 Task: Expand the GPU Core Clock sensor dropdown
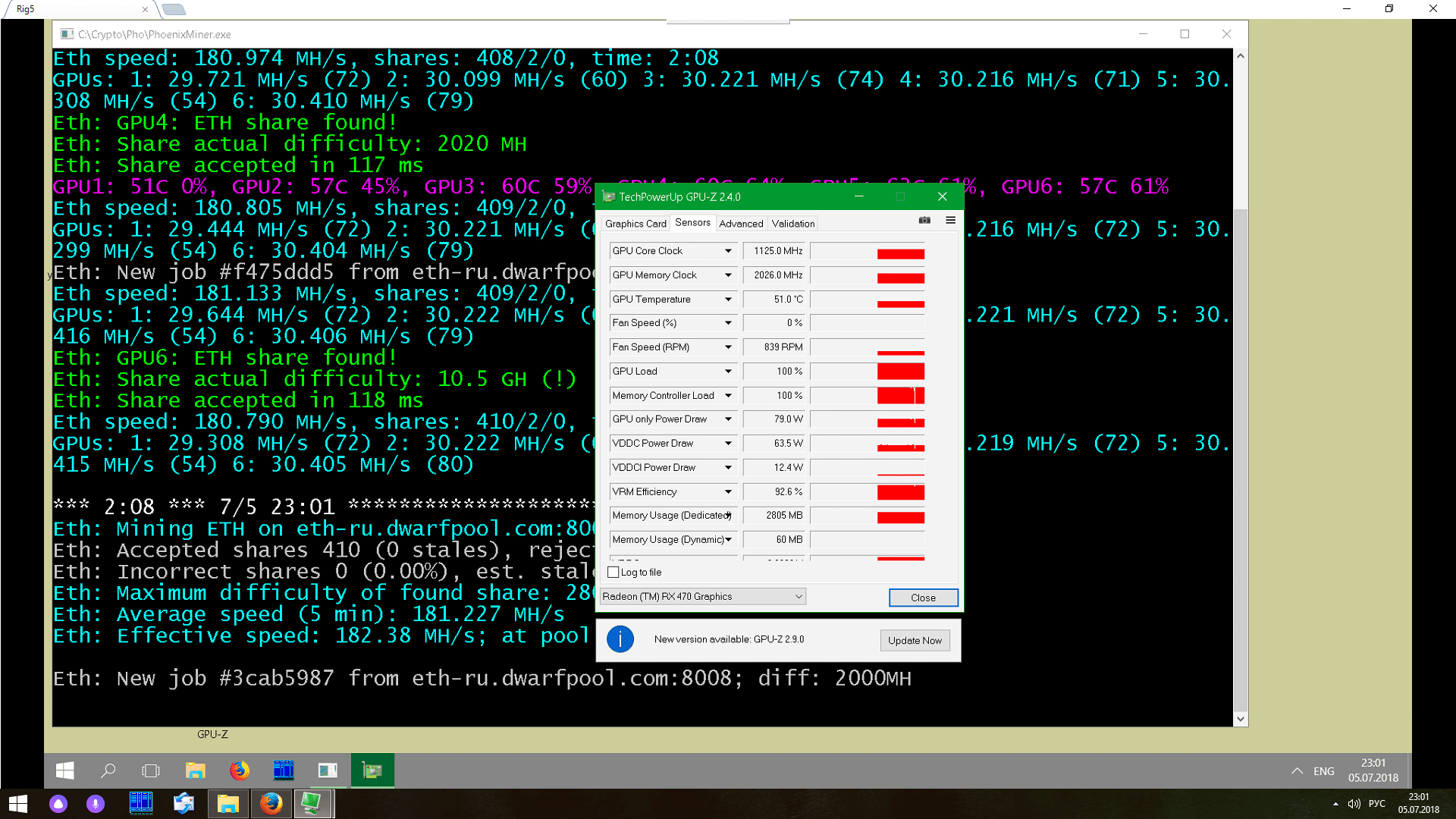click(728, 251)
